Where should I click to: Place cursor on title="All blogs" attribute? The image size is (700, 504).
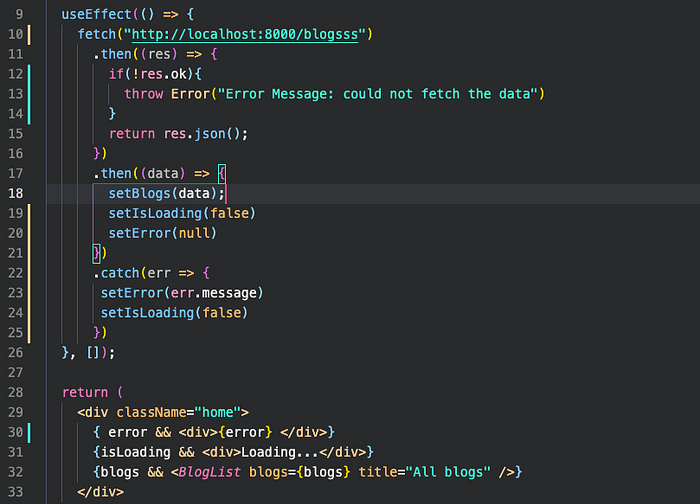pos(425,472)
